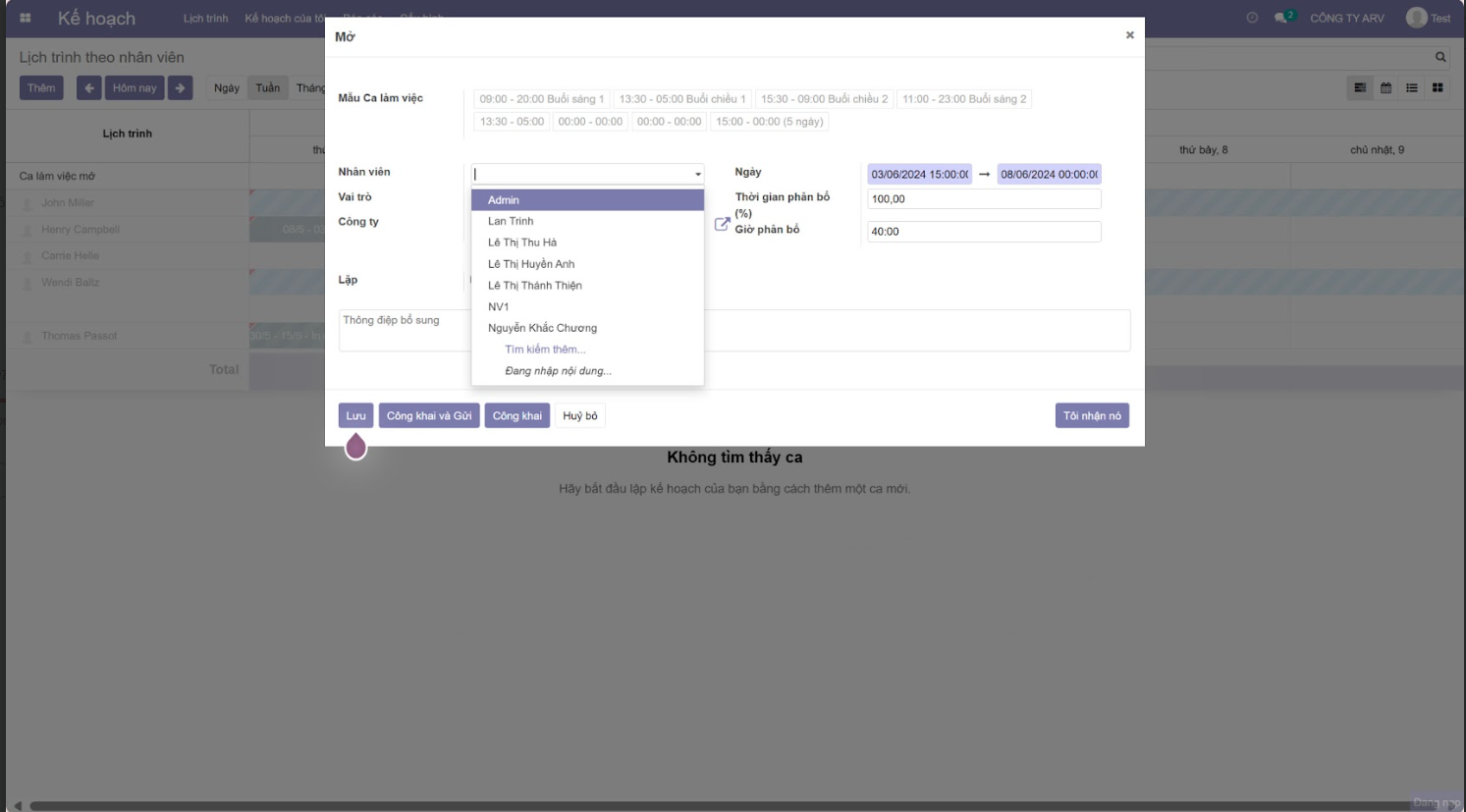Open the Lịch trình menu
The width and height of the screenshot is (1466, 812).
click(205, 18)
